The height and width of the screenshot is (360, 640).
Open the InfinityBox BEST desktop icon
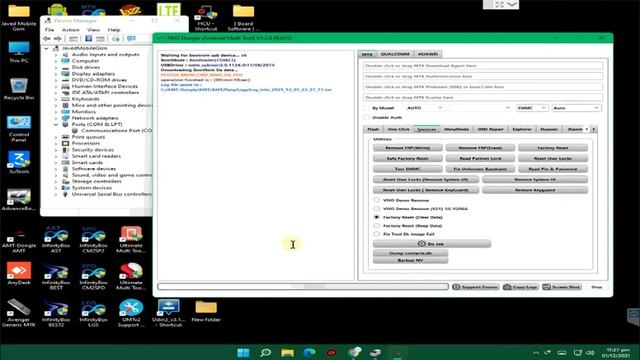(x=56, y=277)
